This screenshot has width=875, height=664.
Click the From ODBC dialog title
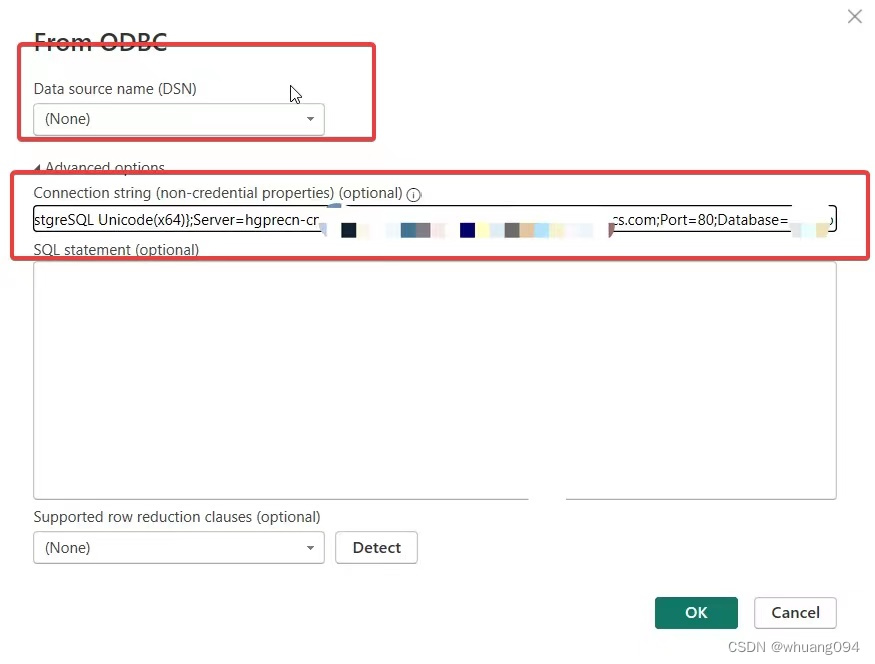click(x=100, y=42)
